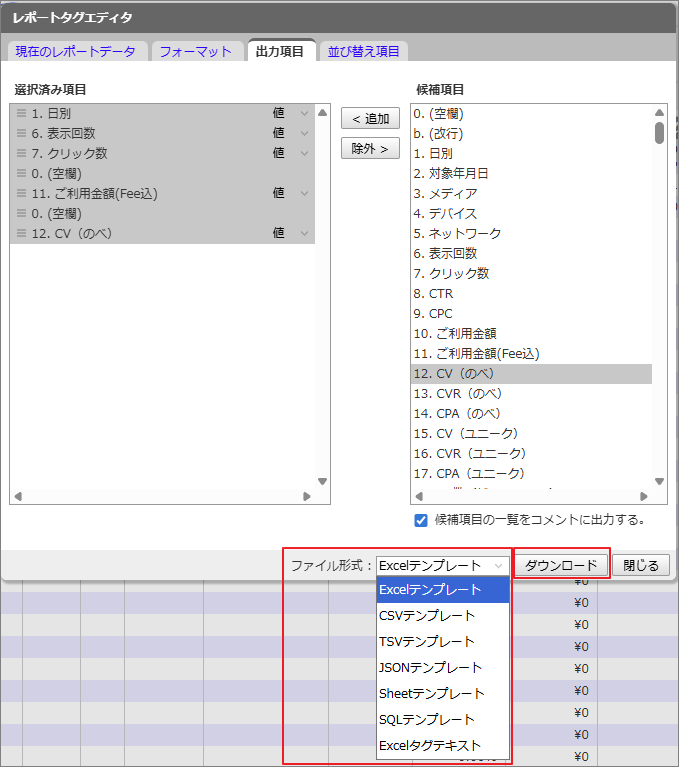
Task: Click handle icon of 6. 表示回数 row
Action: (21, 133)
